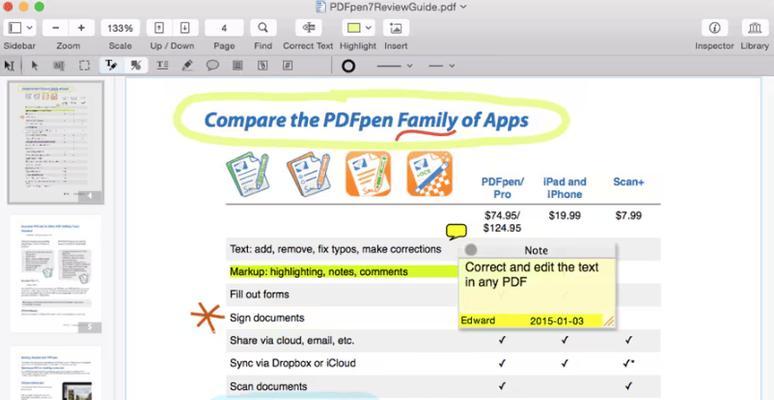Select the arrow Edit tool
The width and height of the screenshot is (774, 400).
[34, 65]
